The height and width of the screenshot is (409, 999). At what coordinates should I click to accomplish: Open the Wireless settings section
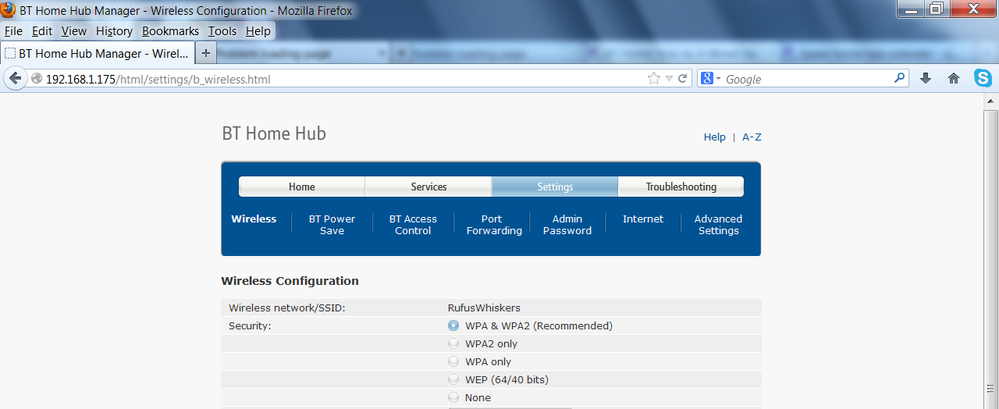point(254,219)
